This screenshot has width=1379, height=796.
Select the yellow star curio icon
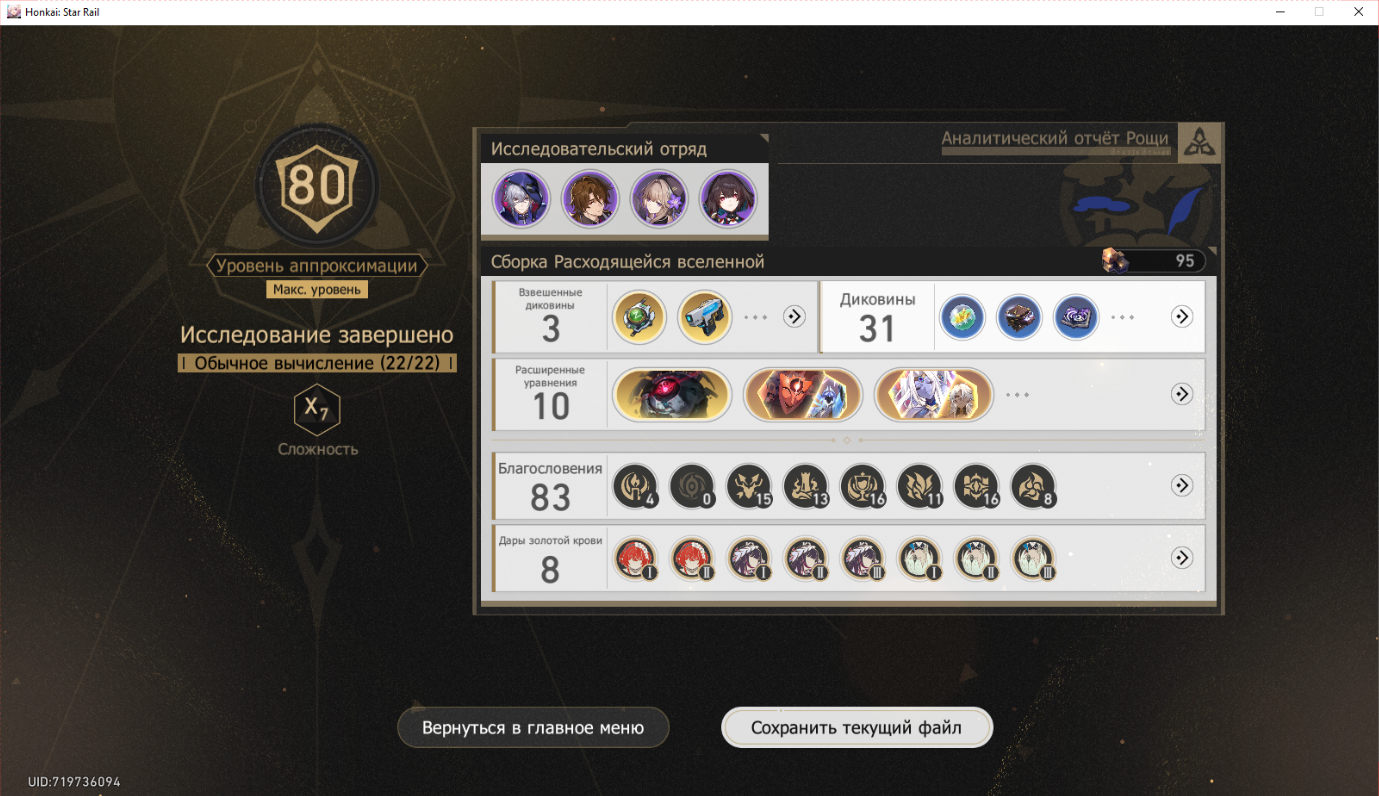click(963, 317)
